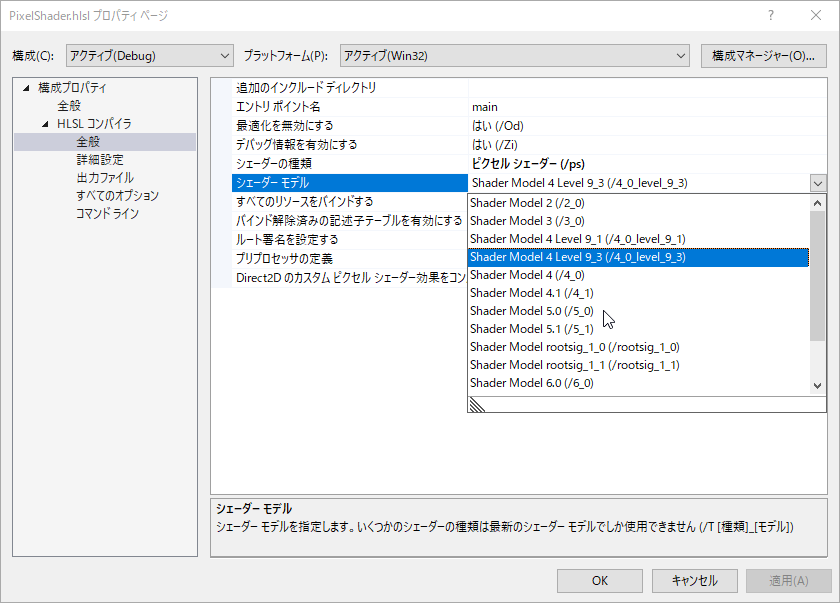Click the 適用(A) button
The height and width of the screenshot is (603, 840).
789,581
